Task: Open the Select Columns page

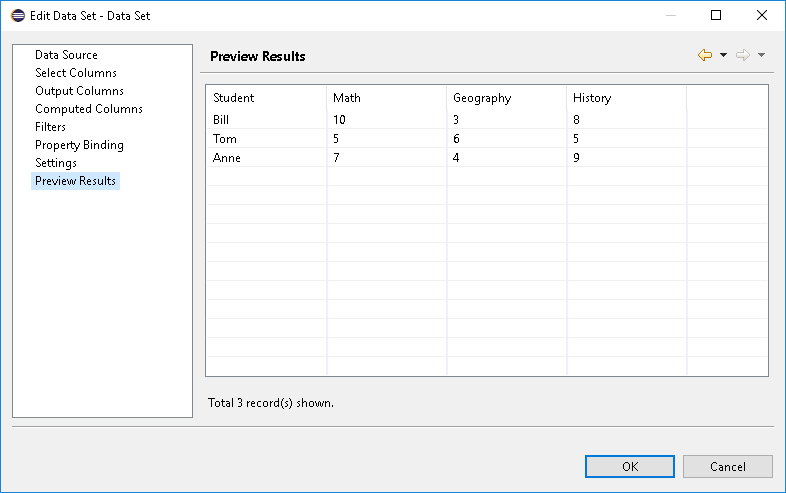Action: [76, 73]
